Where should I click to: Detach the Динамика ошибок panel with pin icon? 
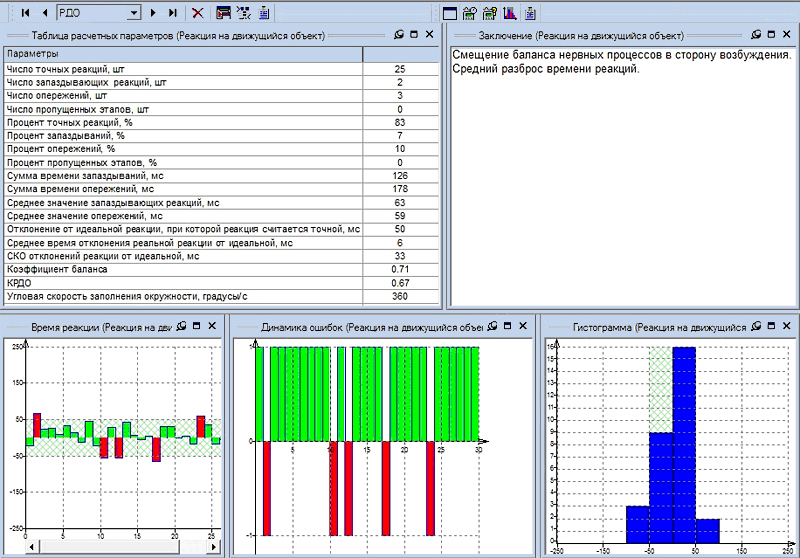[x=491, y=326]
